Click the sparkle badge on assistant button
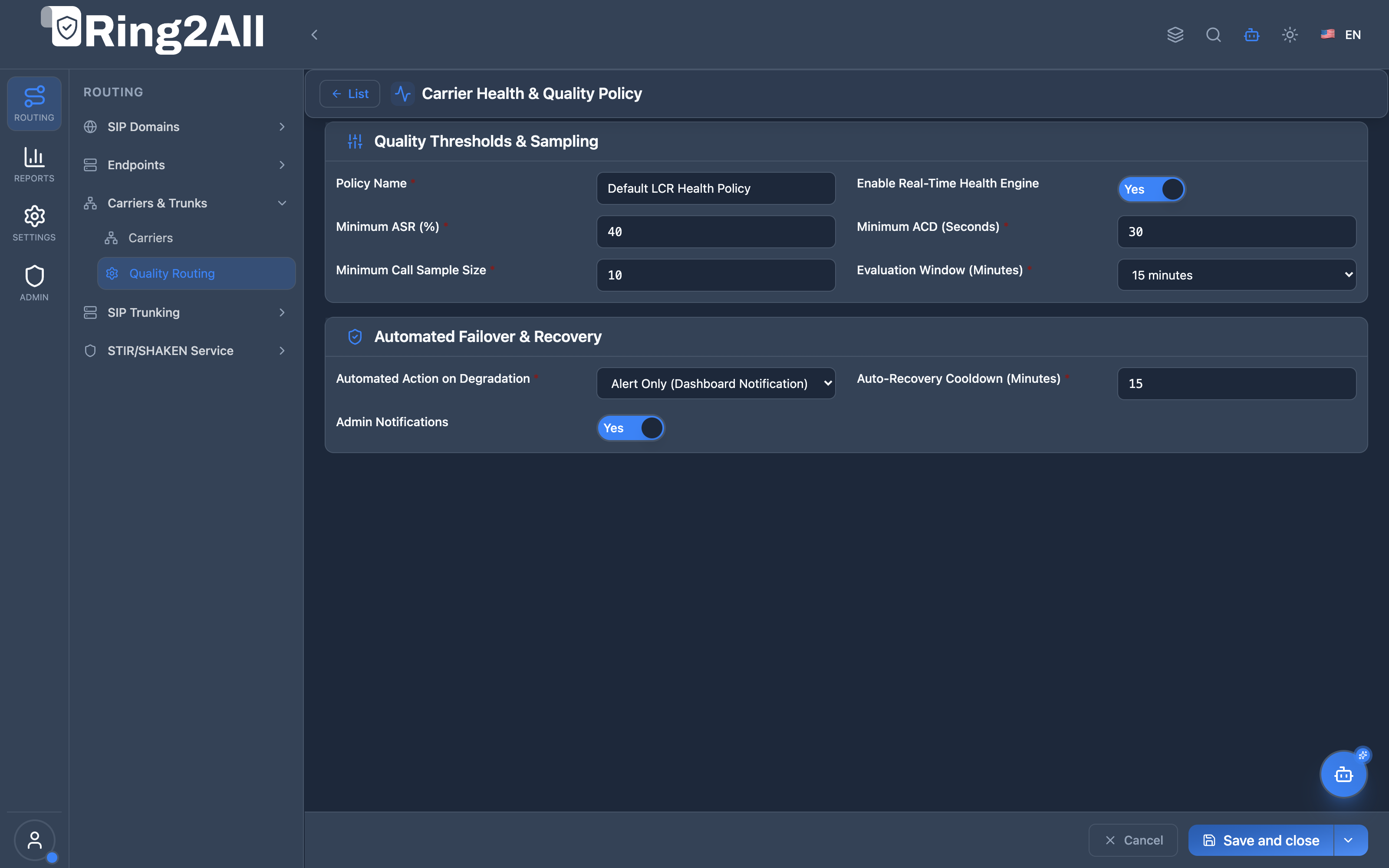The image size is (1389, 868). (x=1363, y=755)
